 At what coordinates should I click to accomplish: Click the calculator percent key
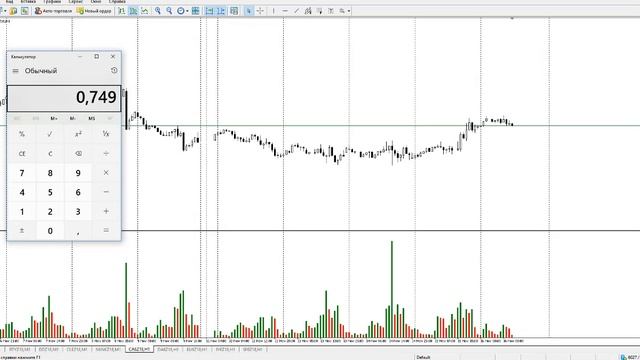click(22, 134)
